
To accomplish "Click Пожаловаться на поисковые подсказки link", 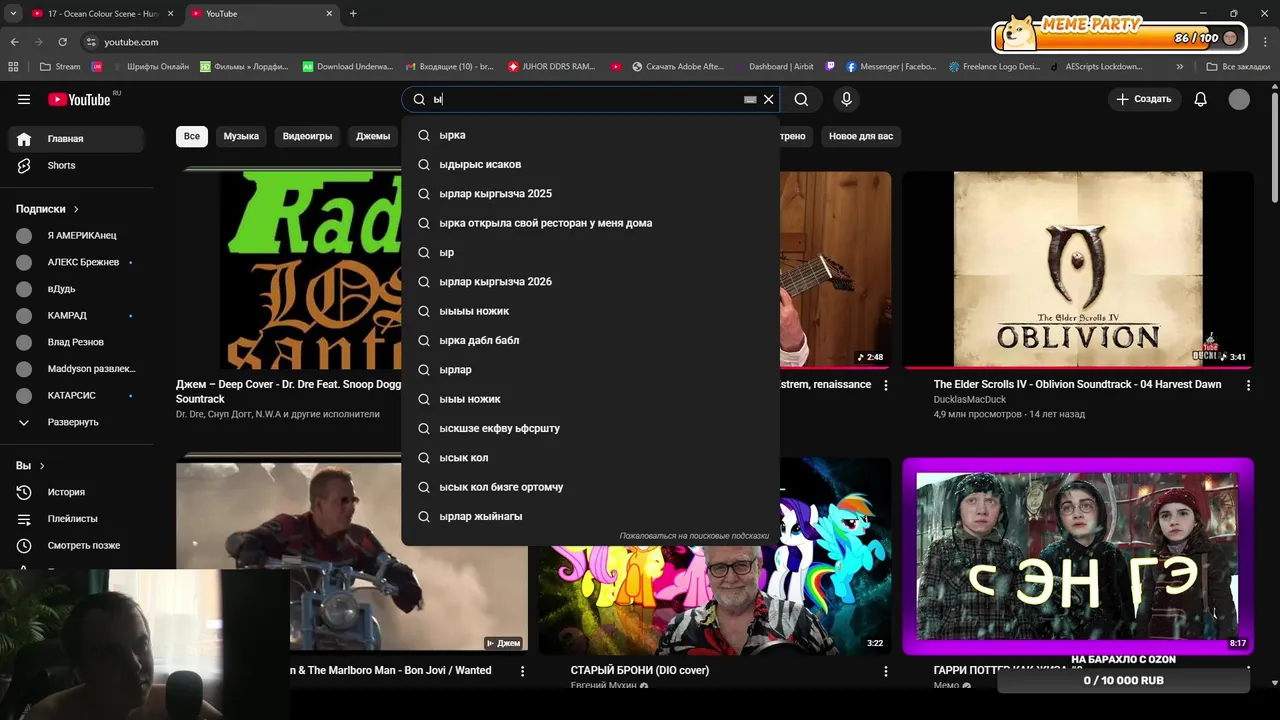I will coord(694,536).
